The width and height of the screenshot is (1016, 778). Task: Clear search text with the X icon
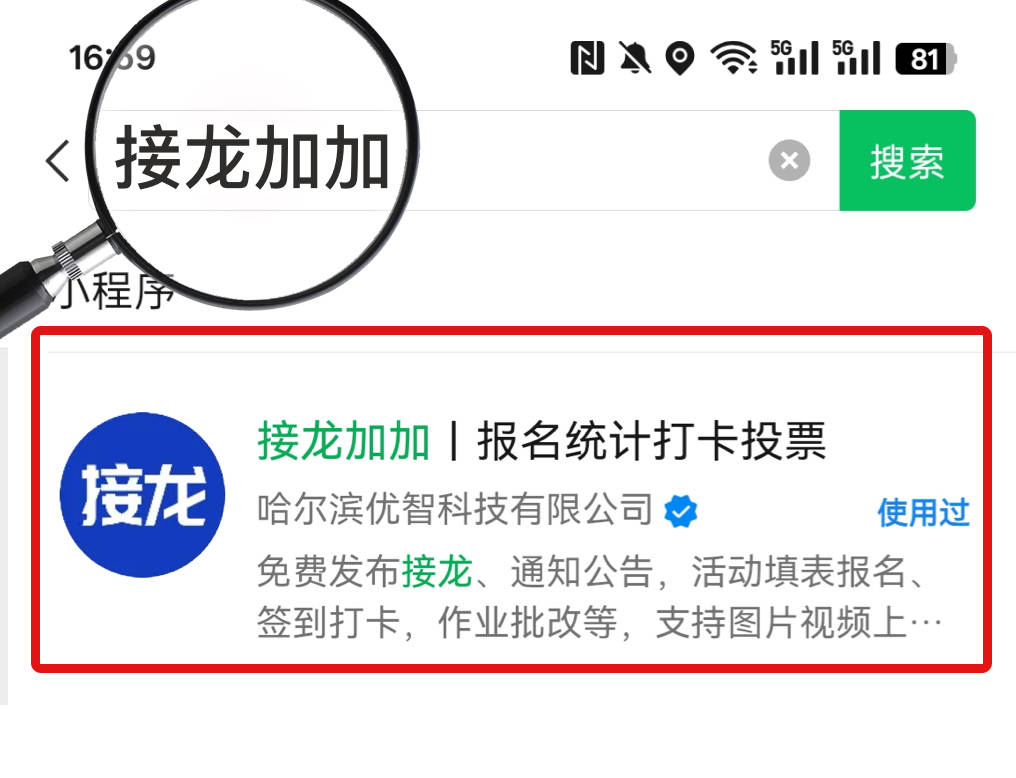click(x=789, y=160)
